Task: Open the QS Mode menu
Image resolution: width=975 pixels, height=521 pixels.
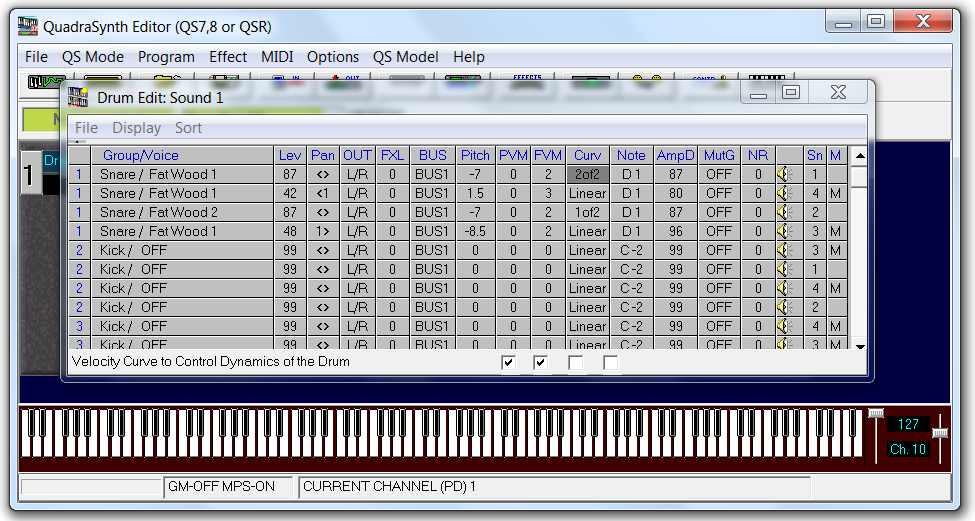Action: [x=93, y=57]
